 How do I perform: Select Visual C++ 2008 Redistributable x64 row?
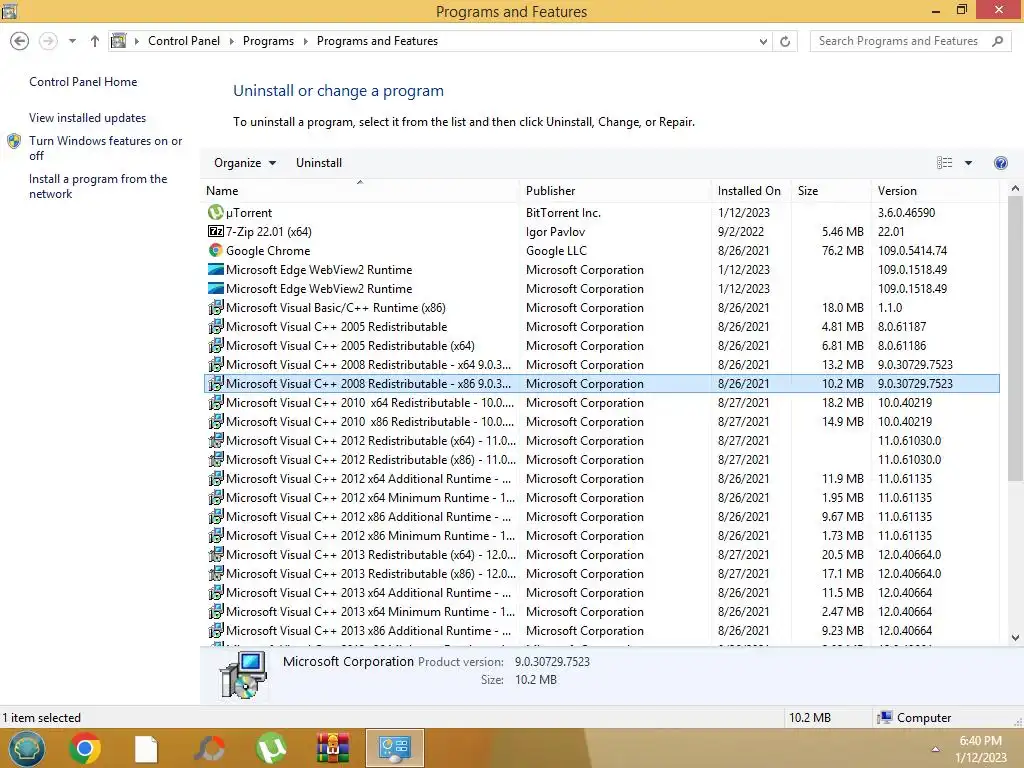coord(601,364)
